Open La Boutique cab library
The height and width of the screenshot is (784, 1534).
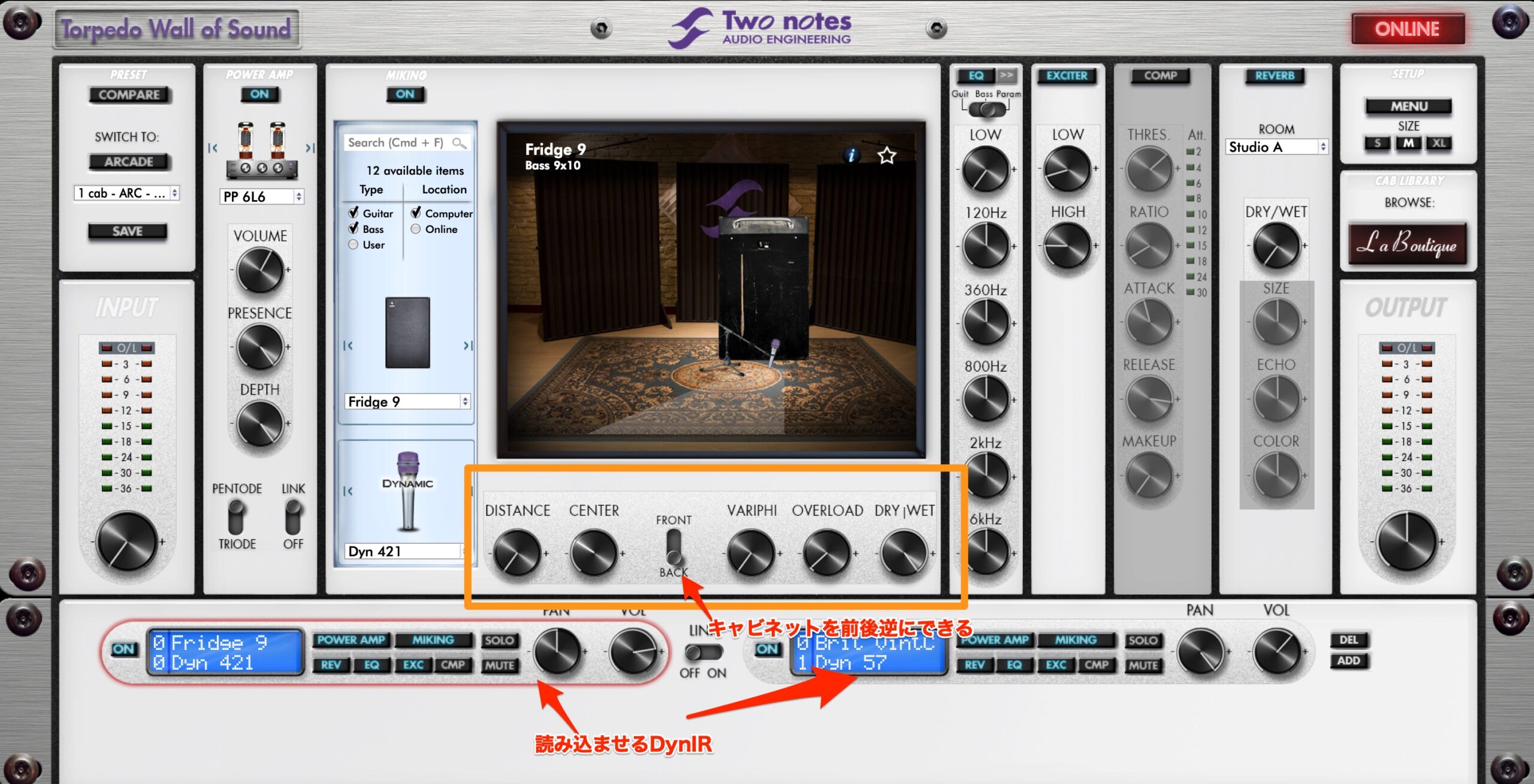(x=1407, y=244)
